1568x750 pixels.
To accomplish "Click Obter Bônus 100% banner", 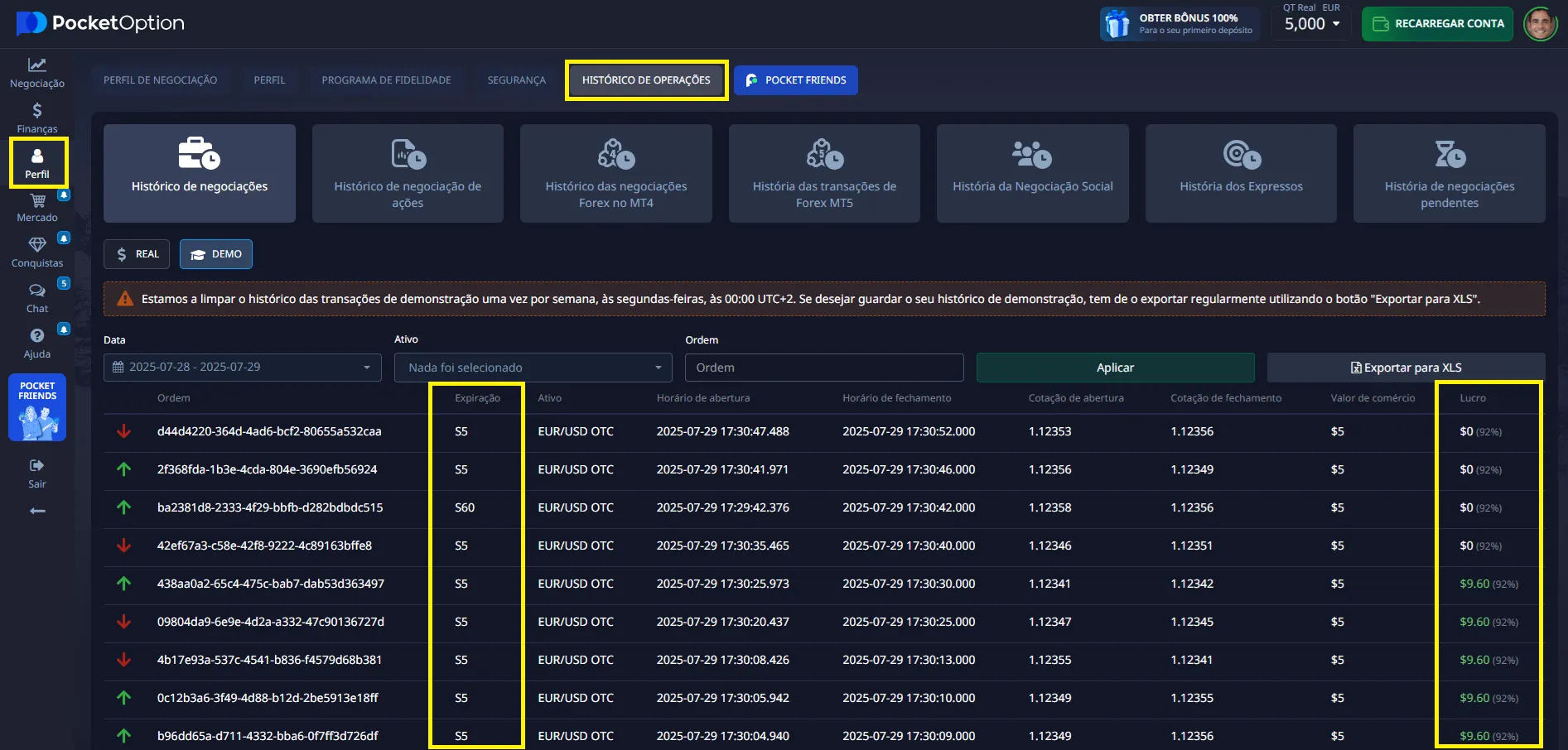I will coord(1180,24).
